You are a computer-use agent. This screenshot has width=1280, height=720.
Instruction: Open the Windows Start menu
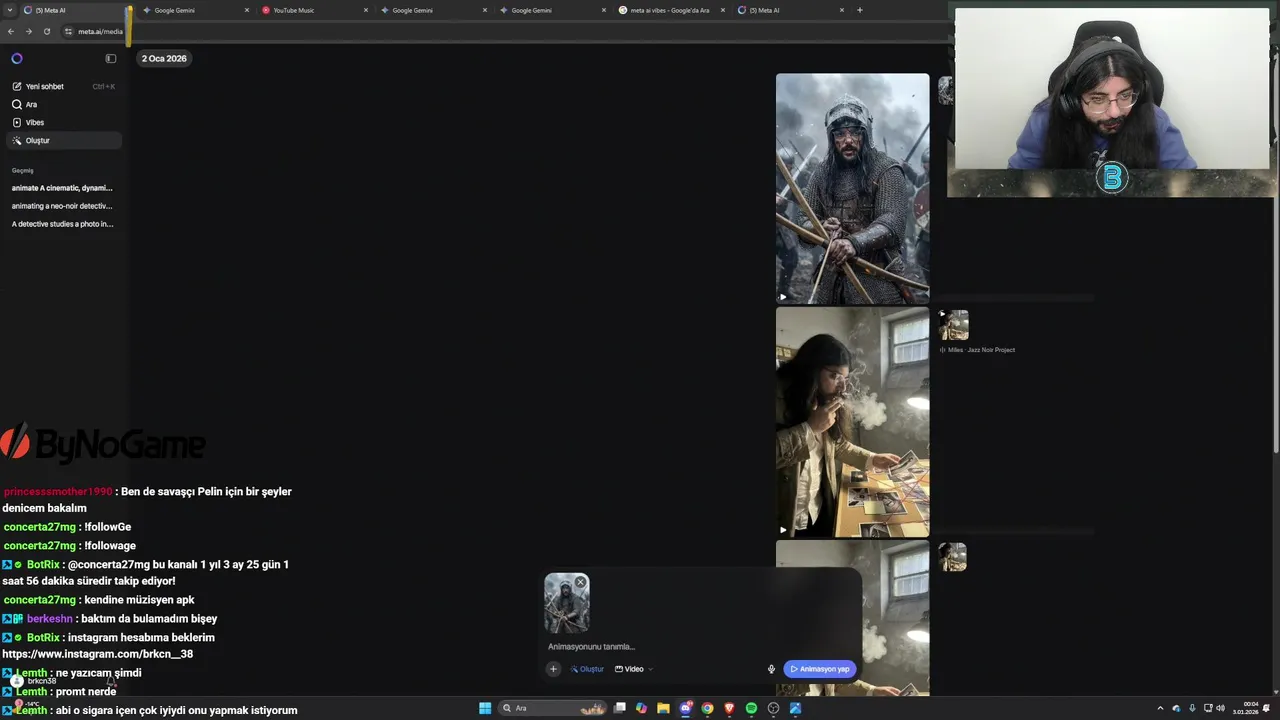point(485,708)
